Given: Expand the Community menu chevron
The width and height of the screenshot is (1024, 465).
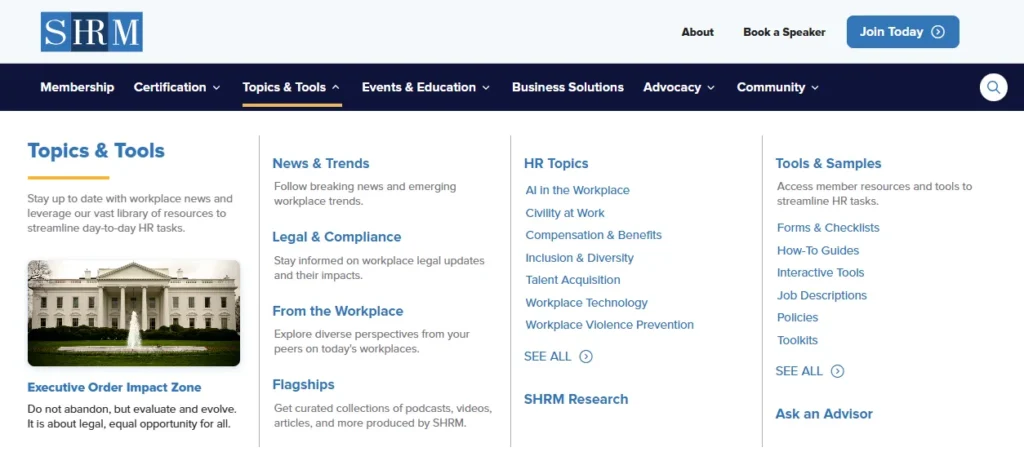Looking at the screenshot, I should (x=815, y=88).
